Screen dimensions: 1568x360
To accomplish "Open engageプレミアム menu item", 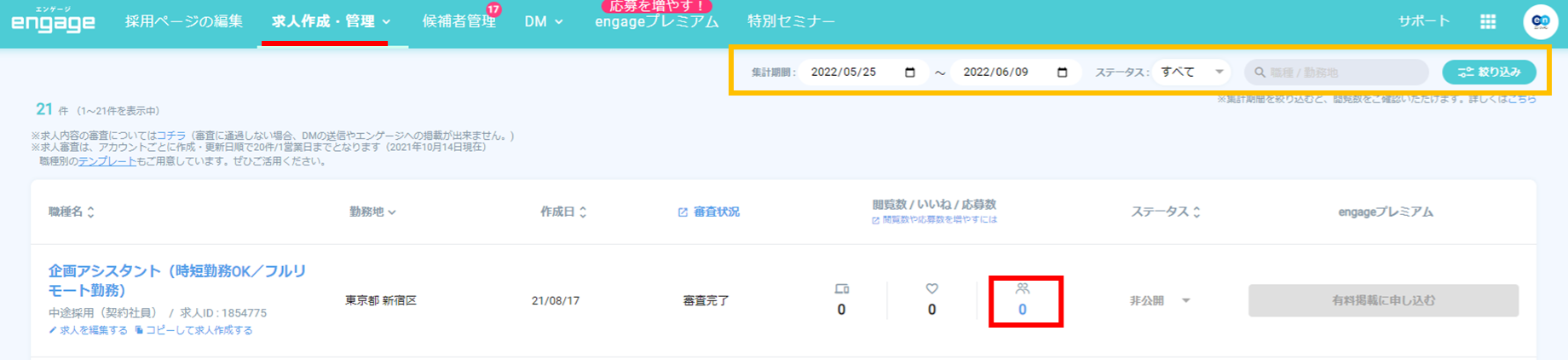I will coord(656,22).
